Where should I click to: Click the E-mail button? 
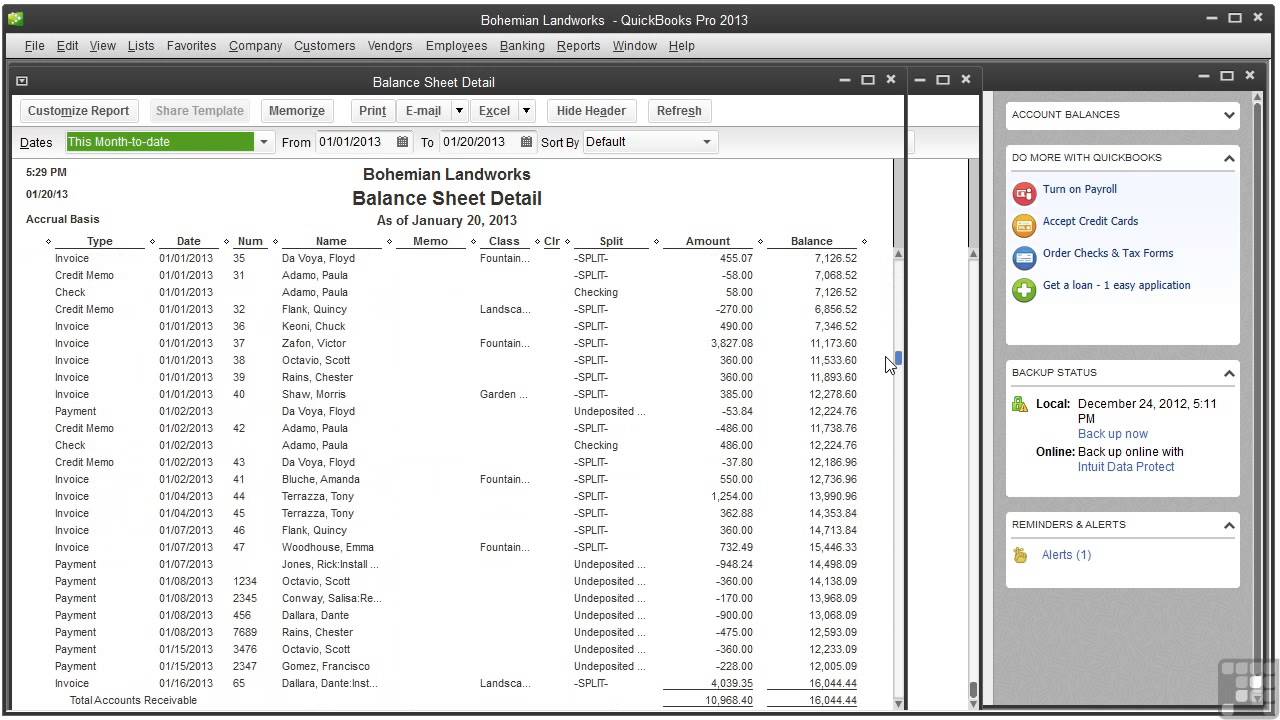click(x=423, y=111)
